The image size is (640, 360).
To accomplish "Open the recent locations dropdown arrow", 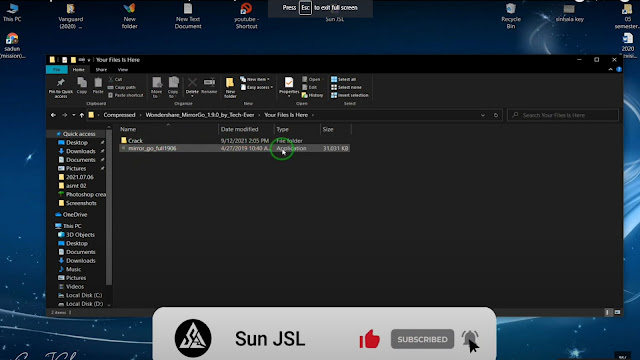I will pos(73,115).
